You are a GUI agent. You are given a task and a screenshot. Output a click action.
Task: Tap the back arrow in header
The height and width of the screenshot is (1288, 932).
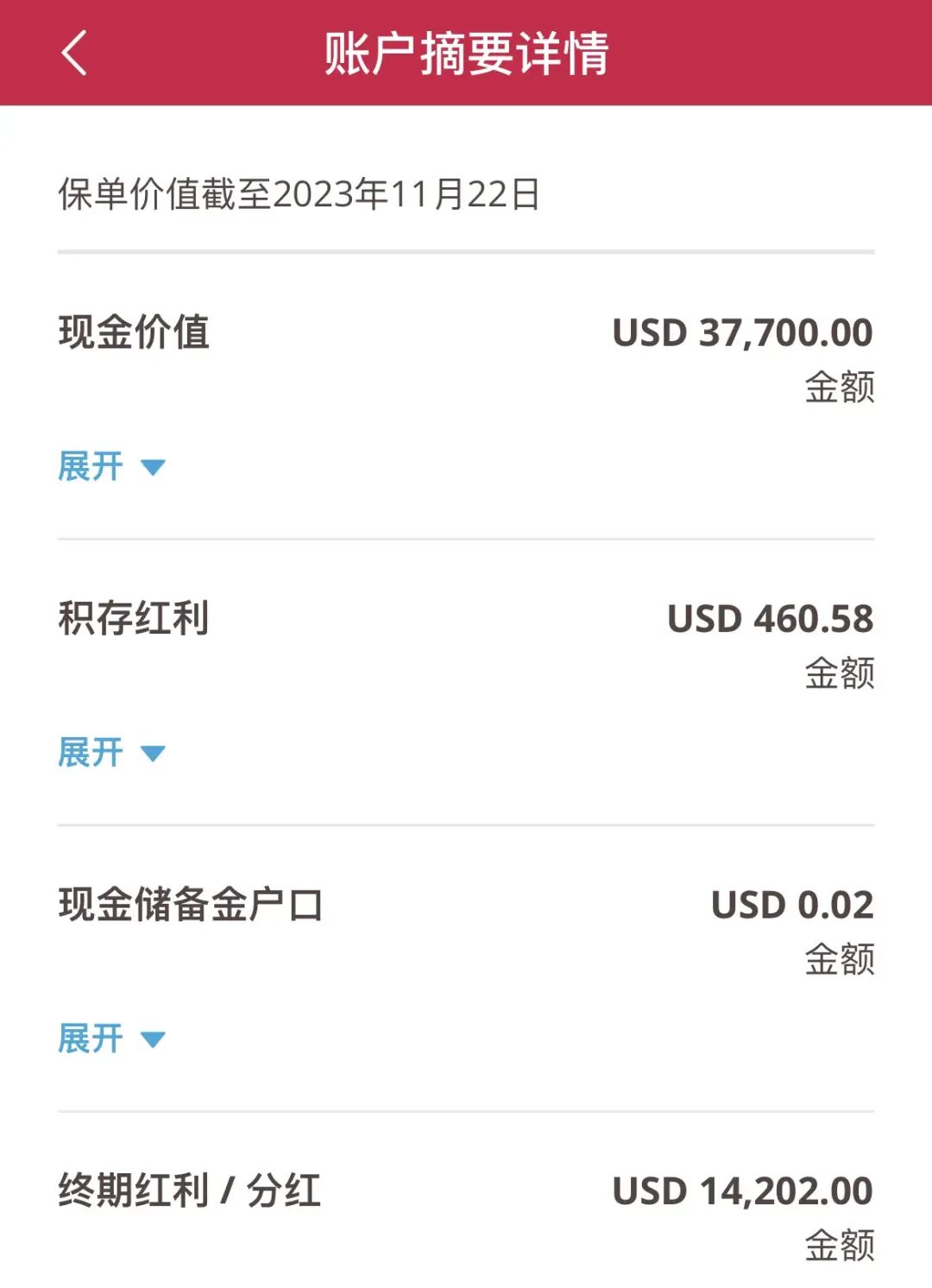(75, 53)
